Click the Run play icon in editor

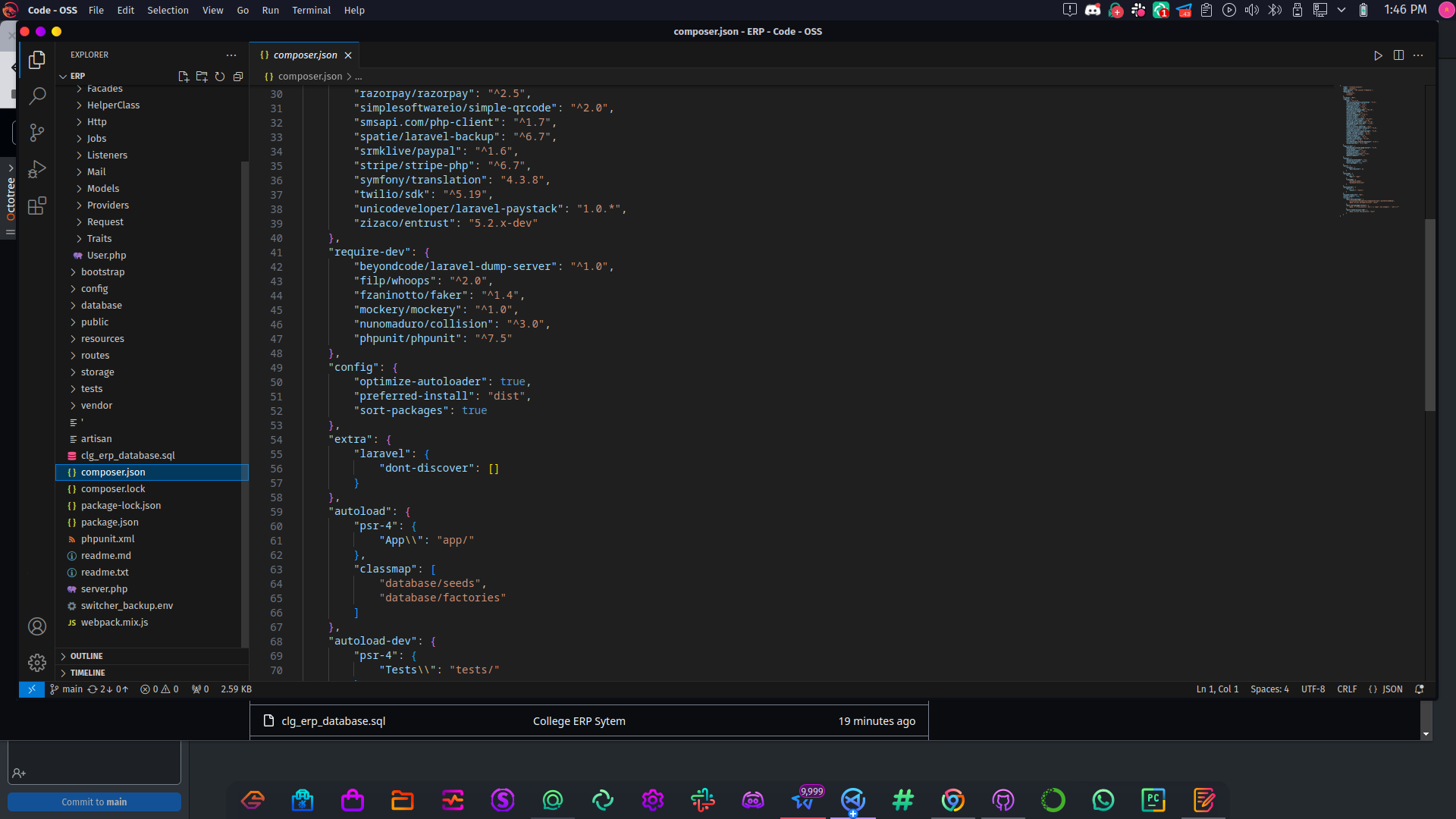[1378, 55]
